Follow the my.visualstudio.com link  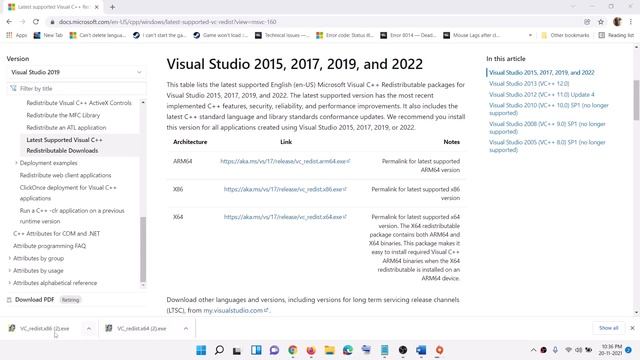[x=236, y=310]
